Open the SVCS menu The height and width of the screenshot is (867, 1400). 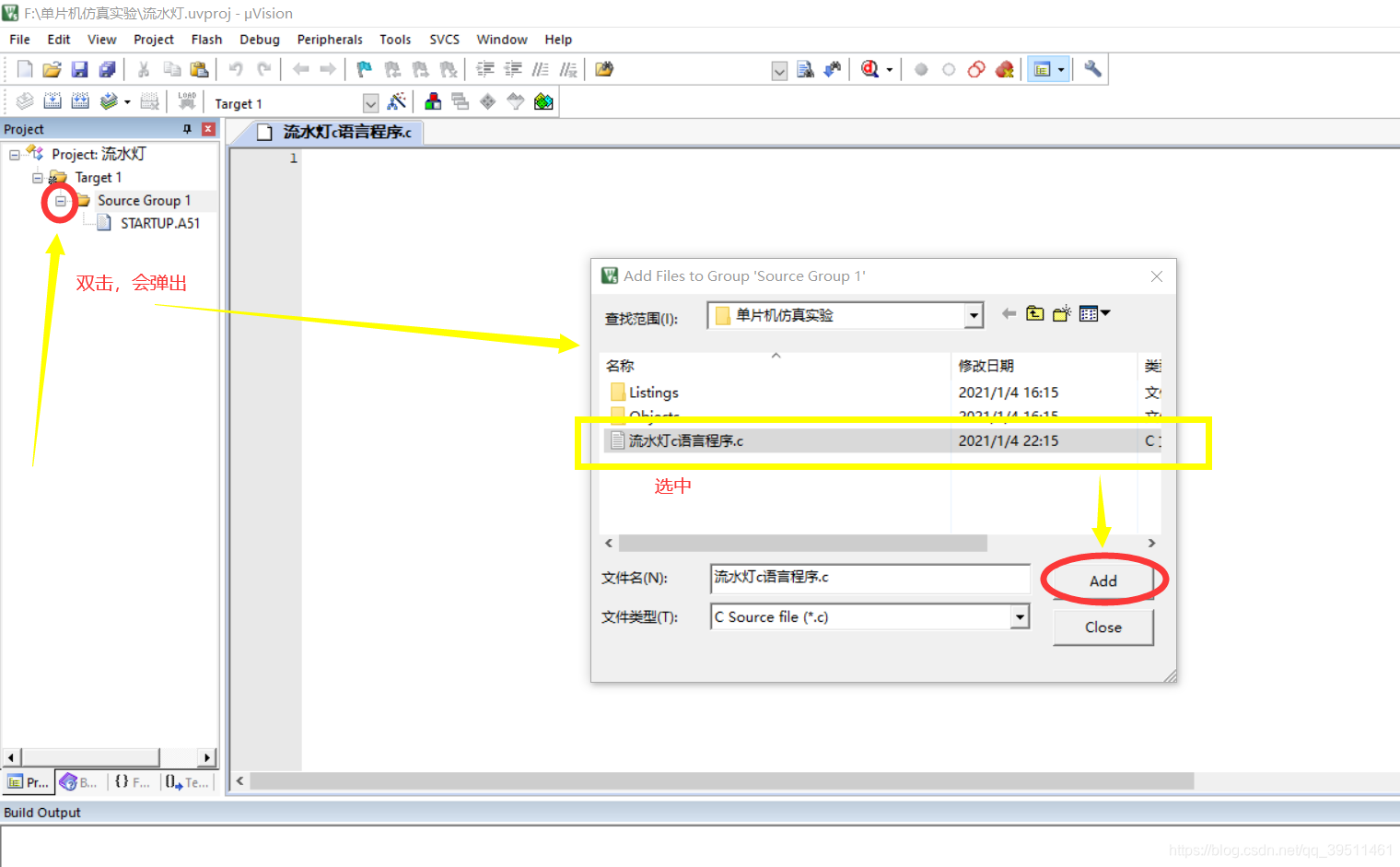click(444, 40)
